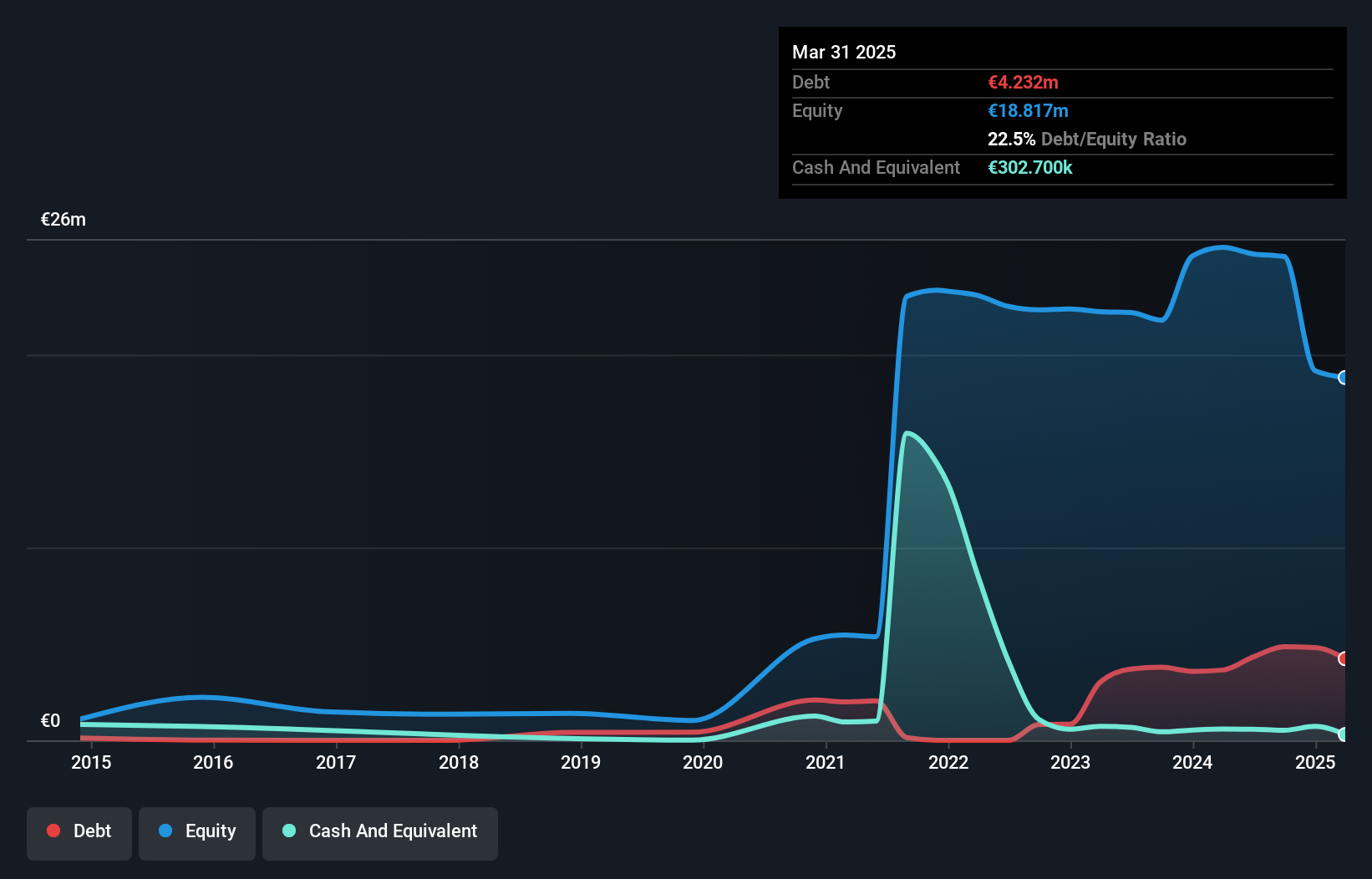
Task: Click the Cash And Equivalent tooltip label
Action: pos(876,167)
